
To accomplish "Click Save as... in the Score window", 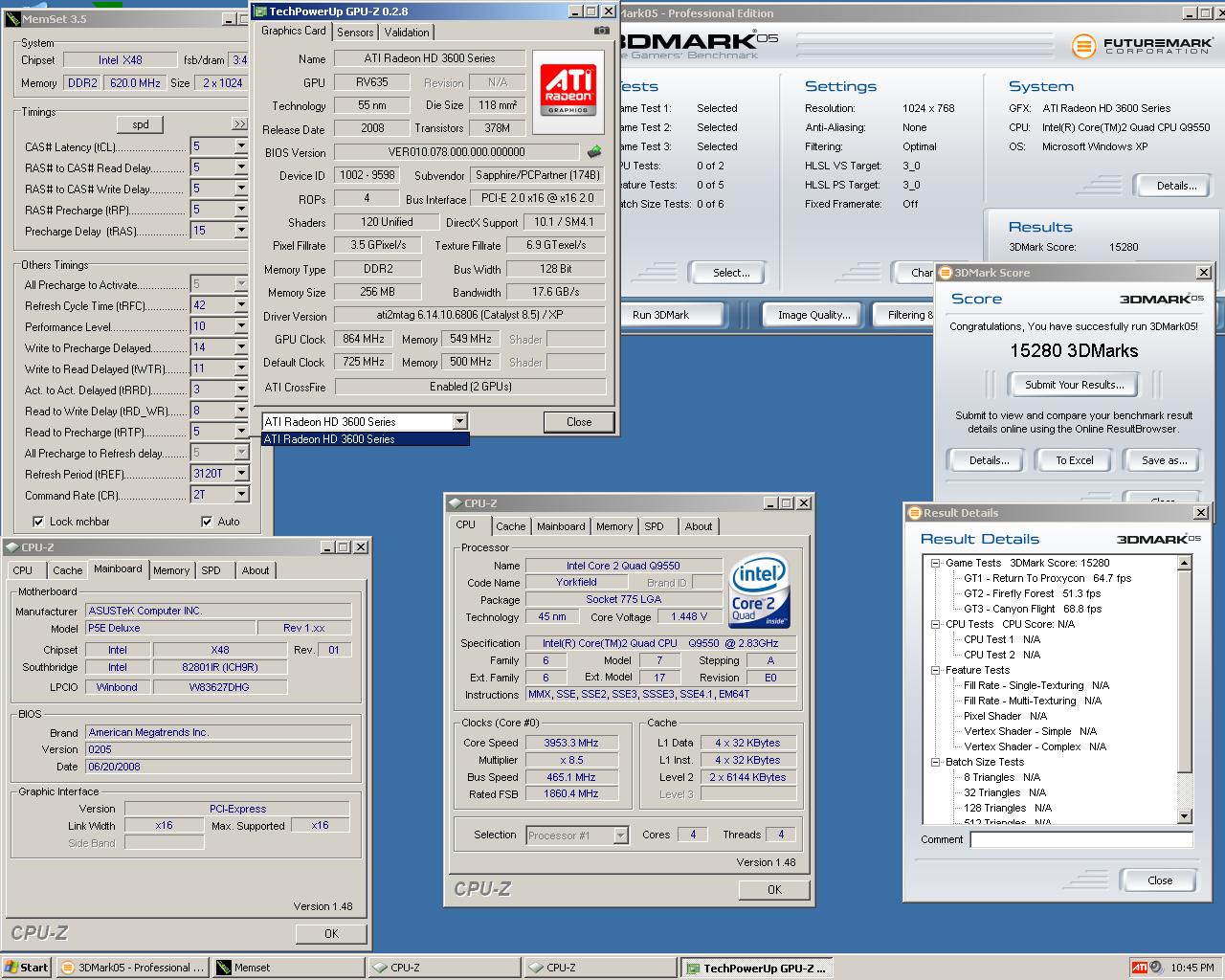I will click(x=1165, y=460).
